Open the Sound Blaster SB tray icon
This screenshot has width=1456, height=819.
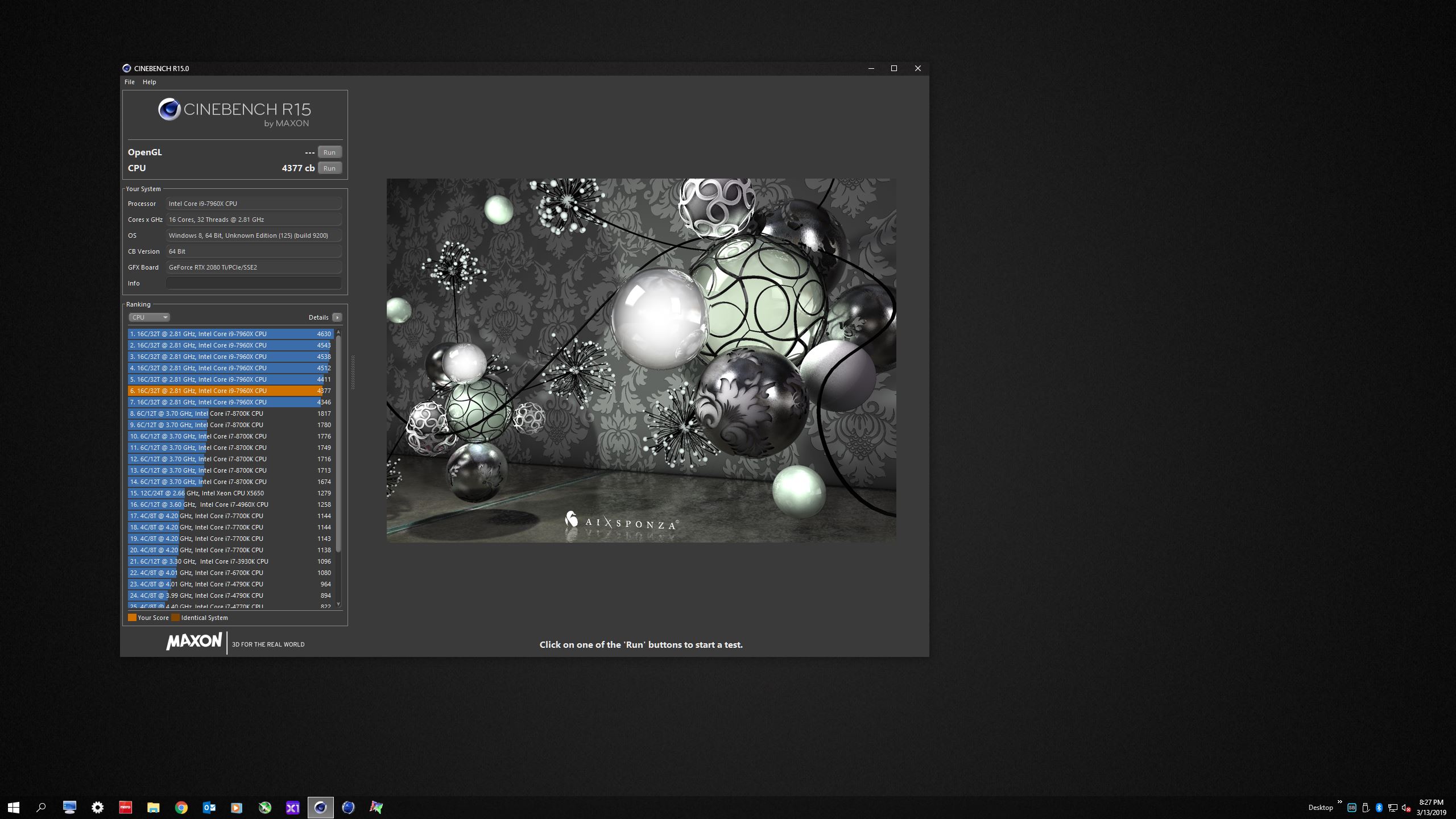click(1352, 808)
